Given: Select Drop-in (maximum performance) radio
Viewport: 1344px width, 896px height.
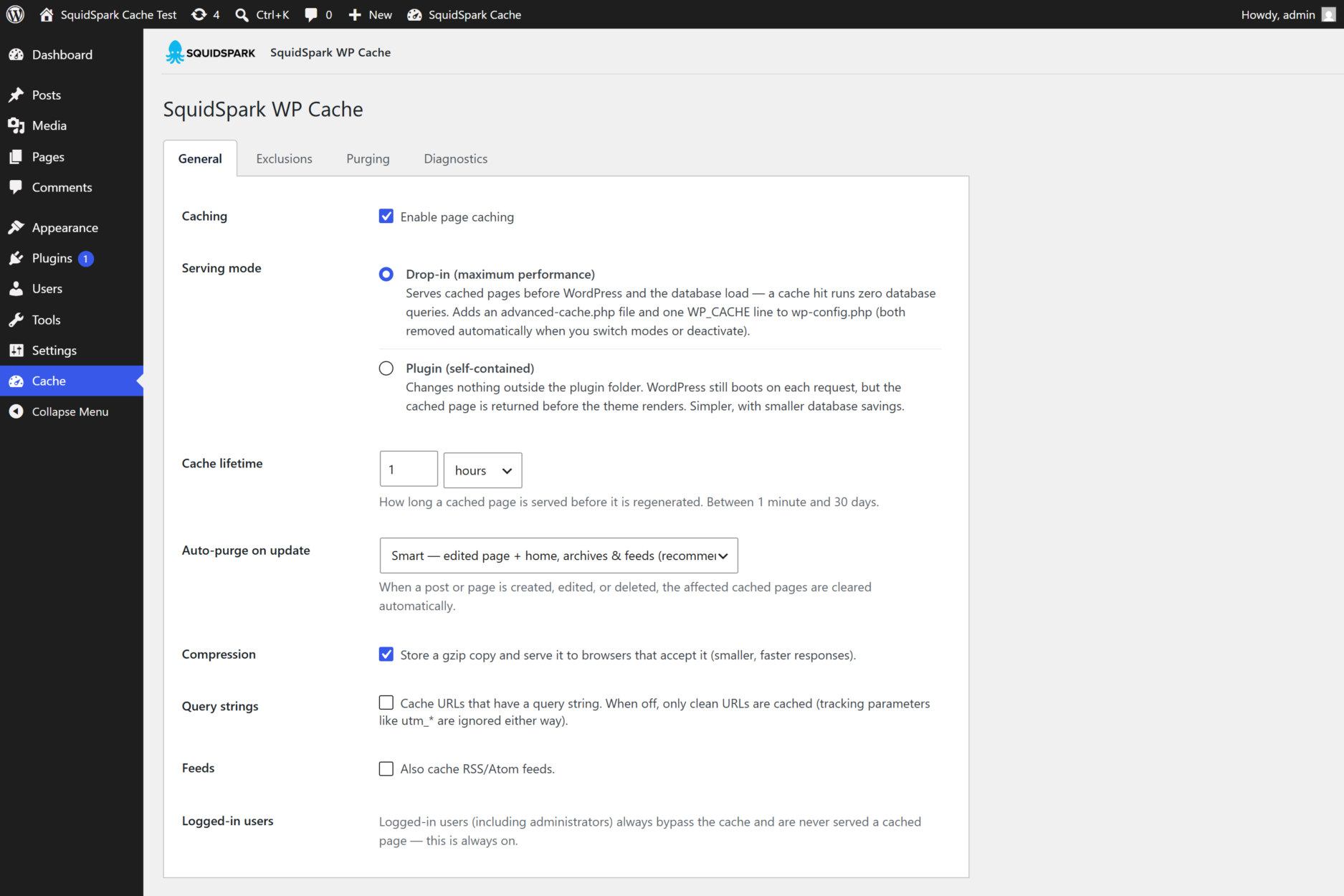Looking at the screenshot, I should (x=386, y=274).
